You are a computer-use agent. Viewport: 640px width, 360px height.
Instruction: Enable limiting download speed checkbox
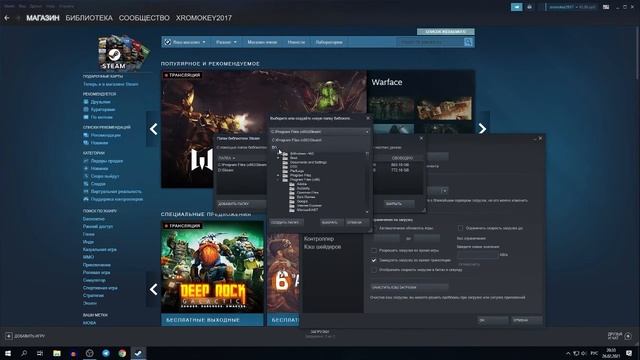coord(460,228)
